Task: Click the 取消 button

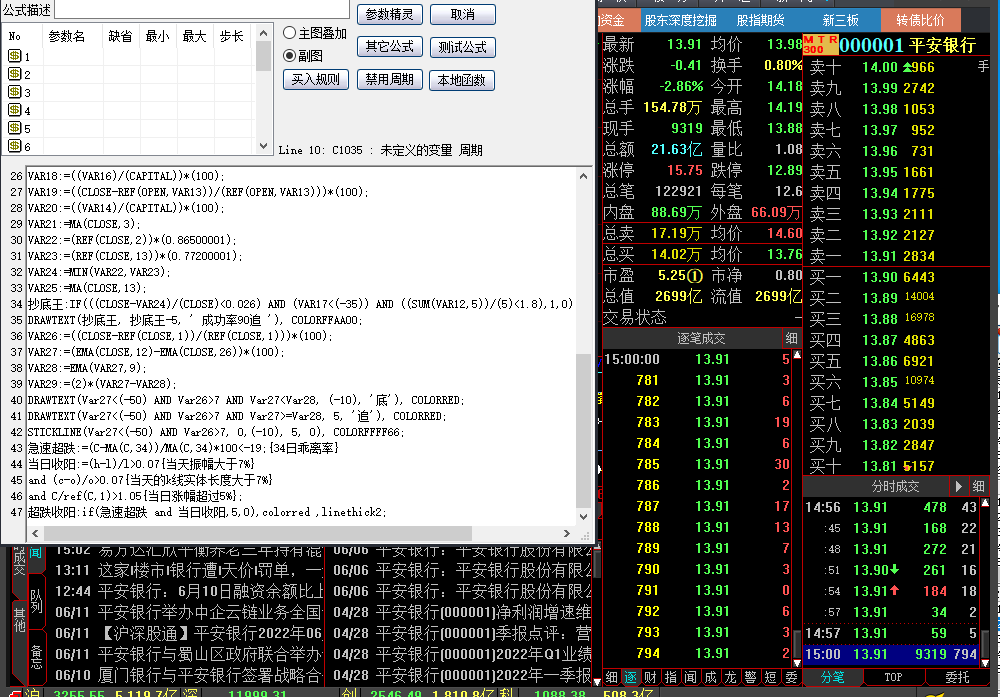Action: click(463, 14)
